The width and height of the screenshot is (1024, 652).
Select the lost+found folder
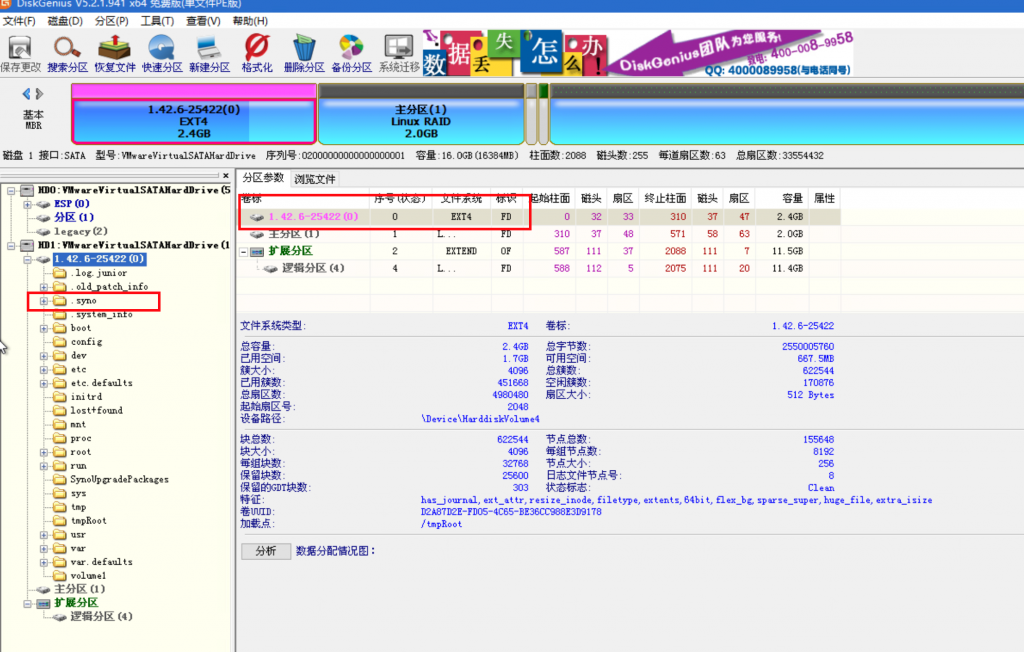pyautogui.click(x=96, y=410)
